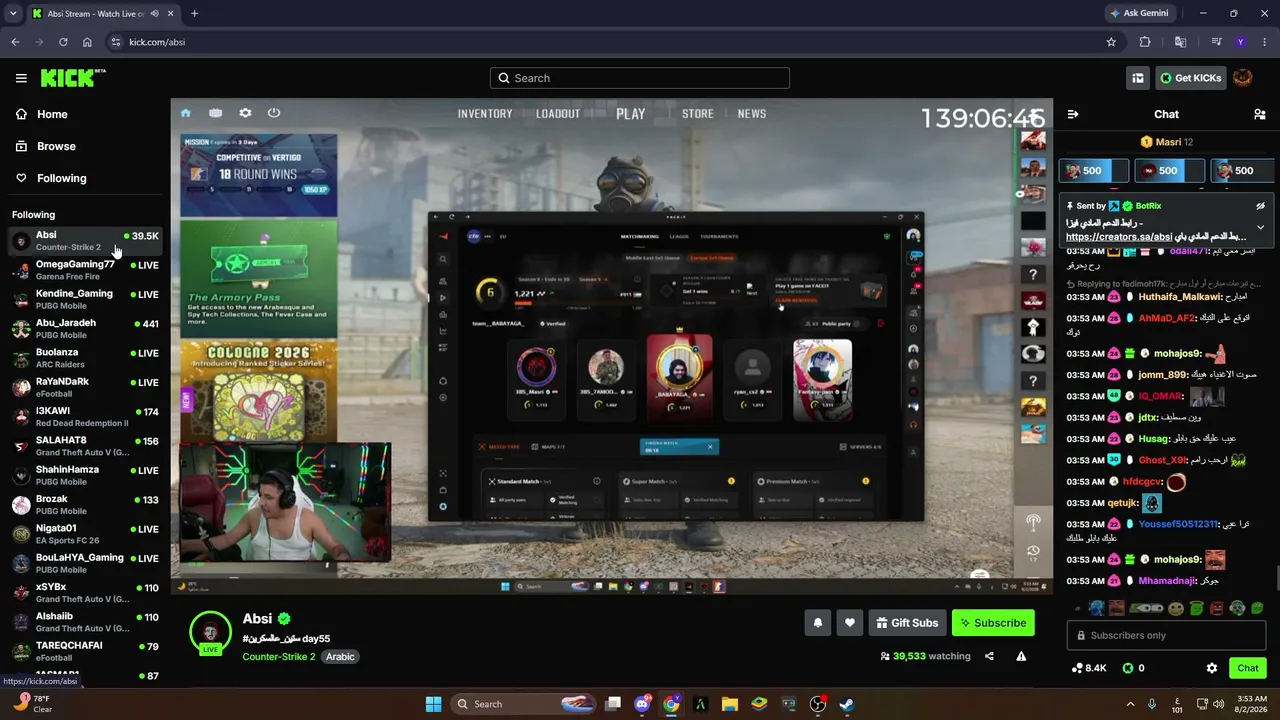
Task: Open the Windows Start menu
Action: 433,704
